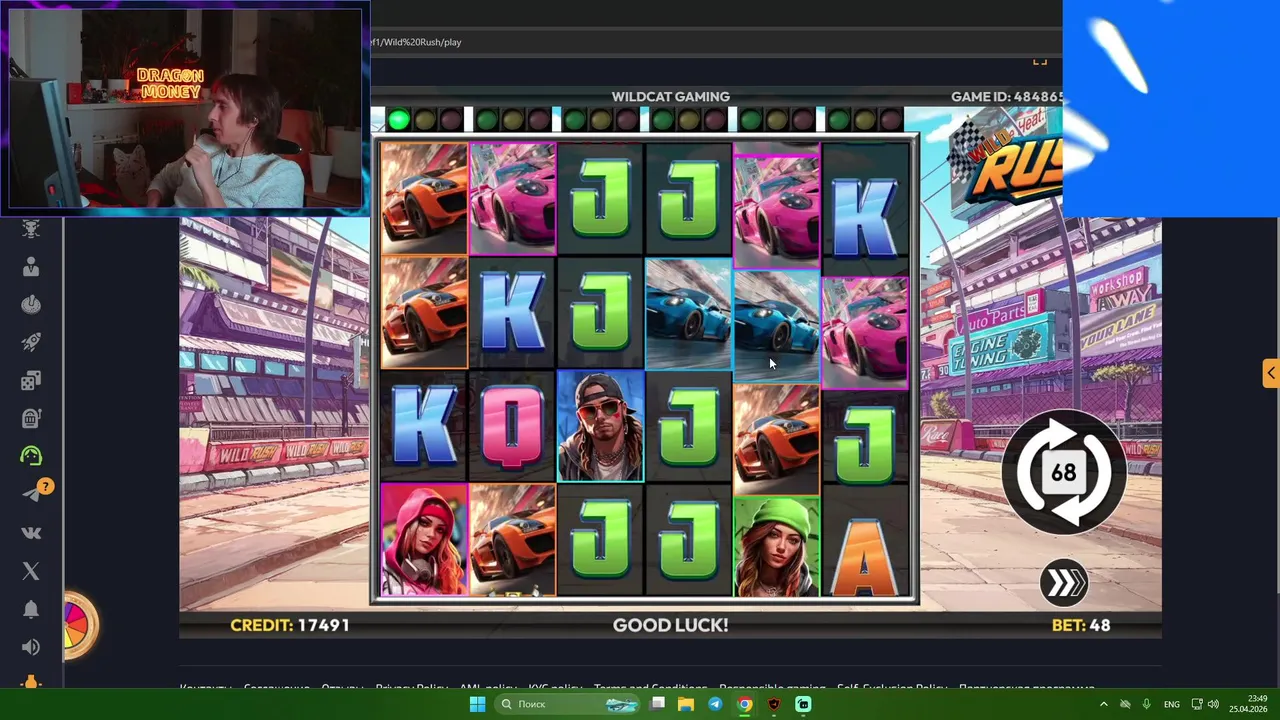Open the slot machine sidebar icon
The image size is (1280, 720).
(x=31, y=418)
